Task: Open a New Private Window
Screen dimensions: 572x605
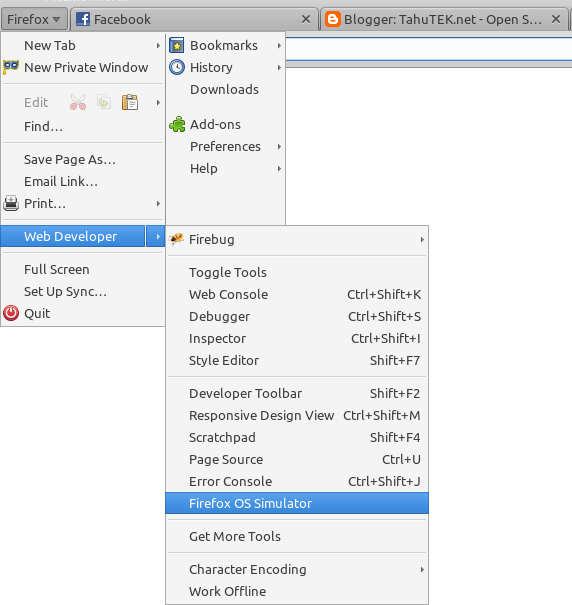Action: 83,68
